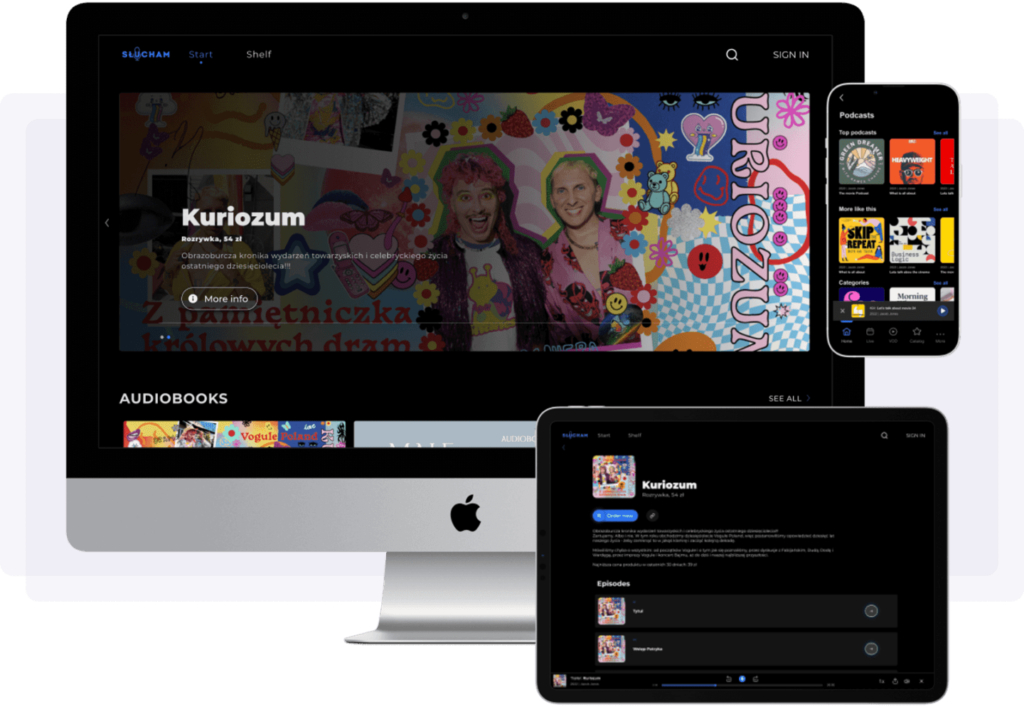Pause playback in the tablet mini player
Screen dimensions: 1024x707
point(742,679)
